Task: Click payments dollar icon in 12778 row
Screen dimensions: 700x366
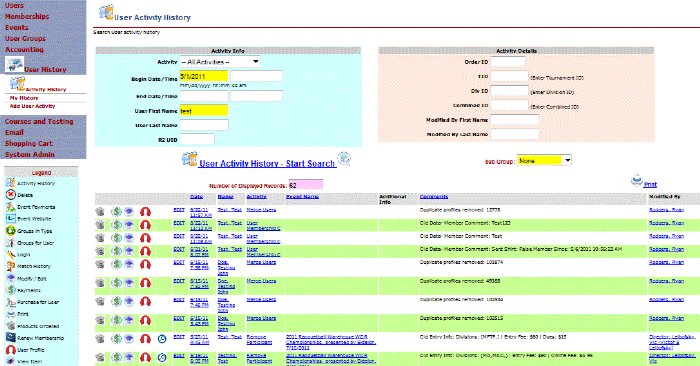Action: (116, 212)
